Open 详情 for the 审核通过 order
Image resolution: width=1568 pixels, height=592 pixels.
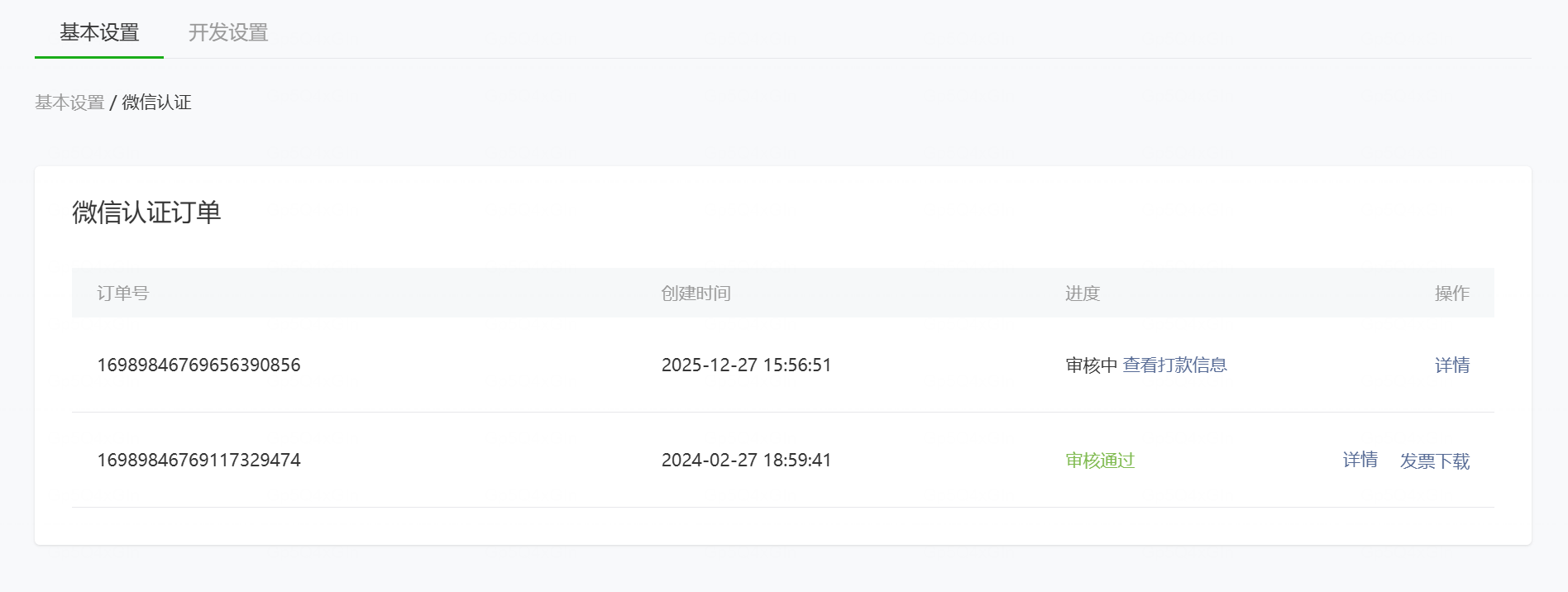1360,461
